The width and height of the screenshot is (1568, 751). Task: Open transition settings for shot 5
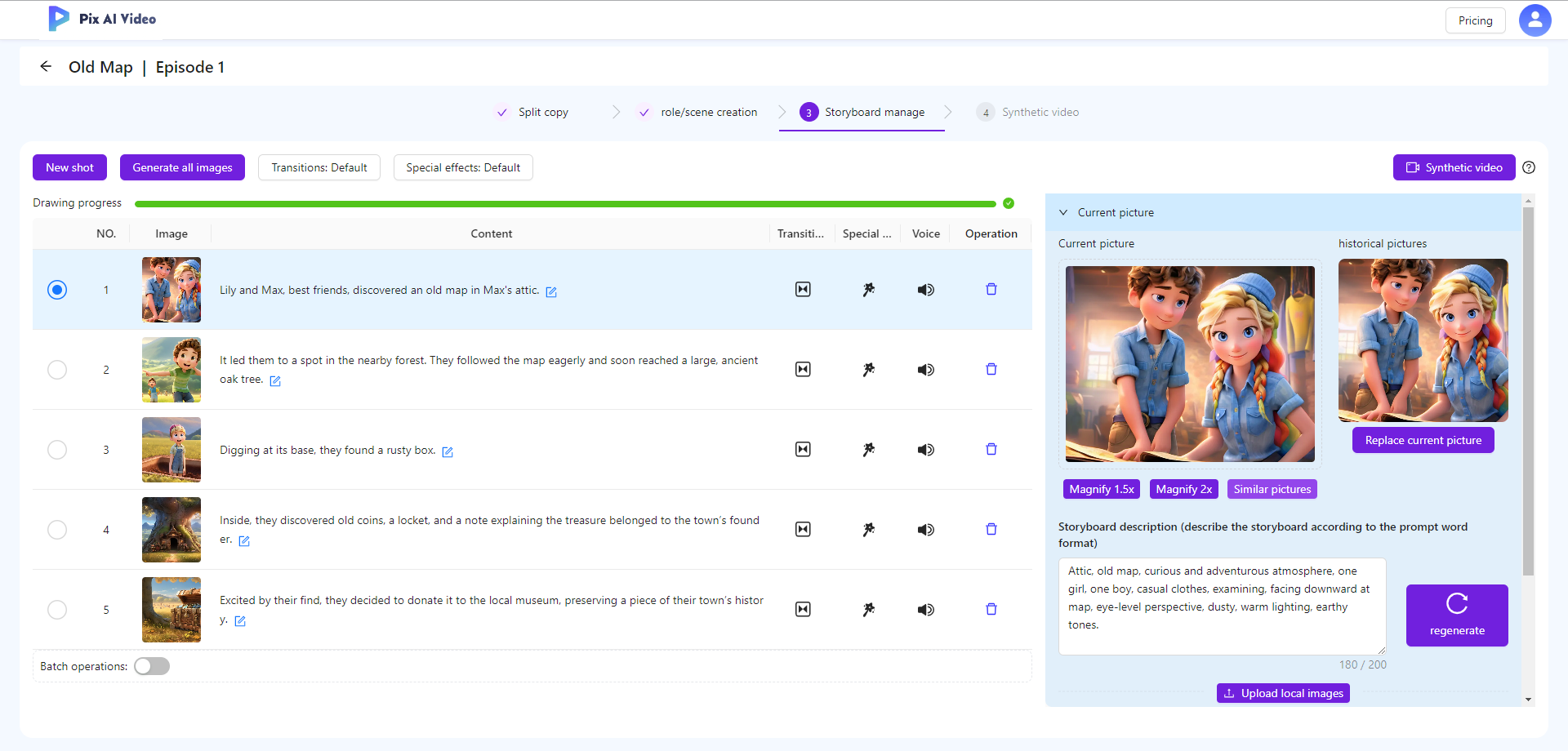point(803,610)
